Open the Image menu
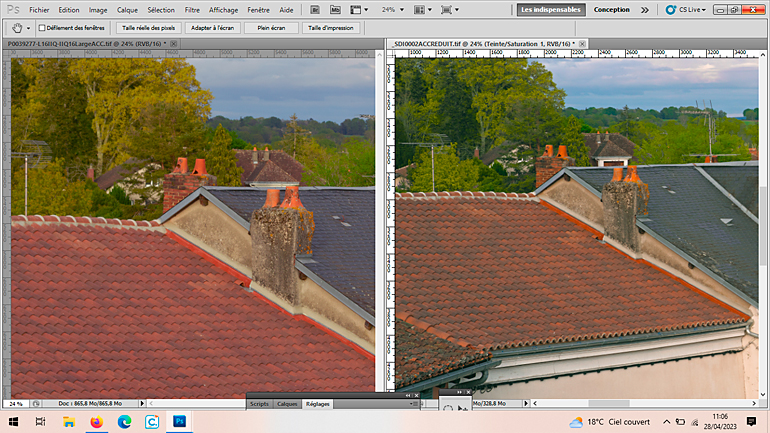 98,10
